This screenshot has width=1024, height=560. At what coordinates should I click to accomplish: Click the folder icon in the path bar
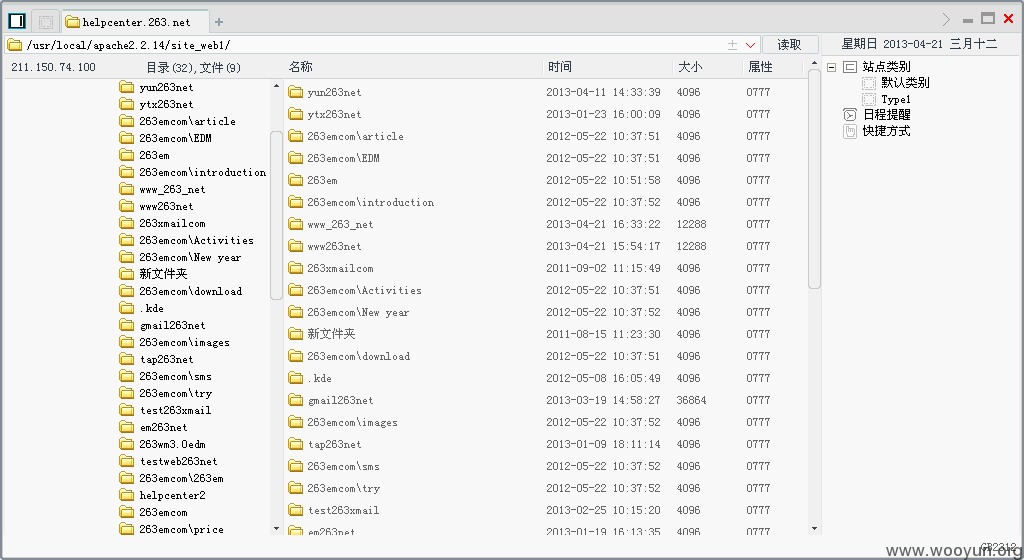click(14, 45)
